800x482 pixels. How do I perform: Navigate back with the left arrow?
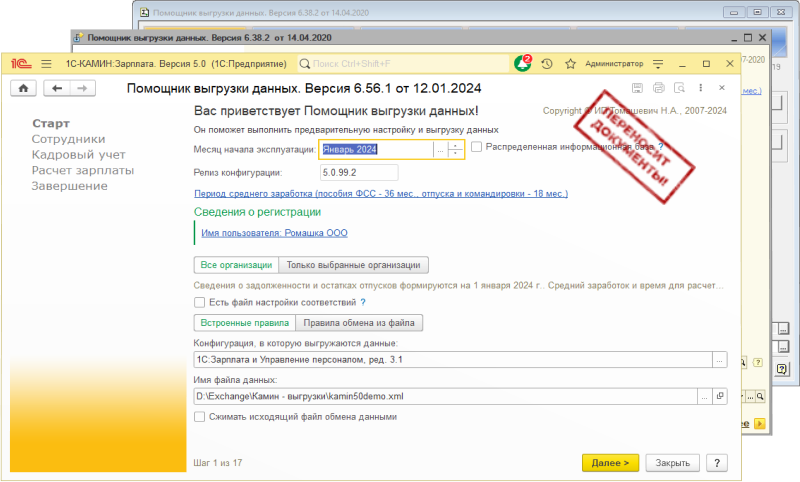pyautogui.click(x=57, y=88)
